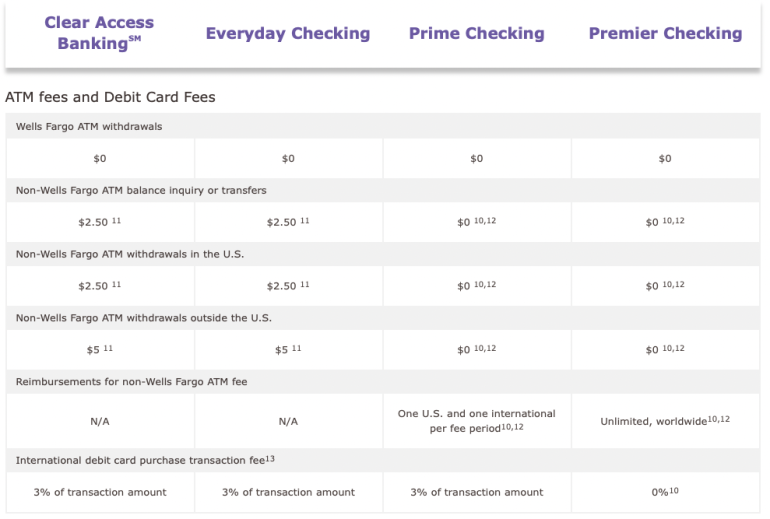Click the N/A cell under Clear Access Banking
The image size is (770, 519).
[x=99, y=422]
